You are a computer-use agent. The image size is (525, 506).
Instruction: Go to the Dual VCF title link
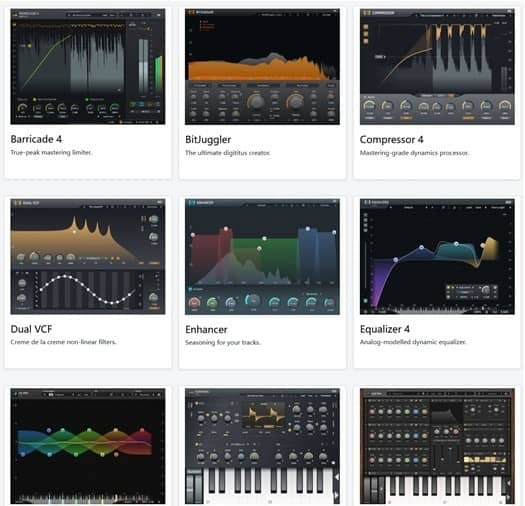[31, 329]
